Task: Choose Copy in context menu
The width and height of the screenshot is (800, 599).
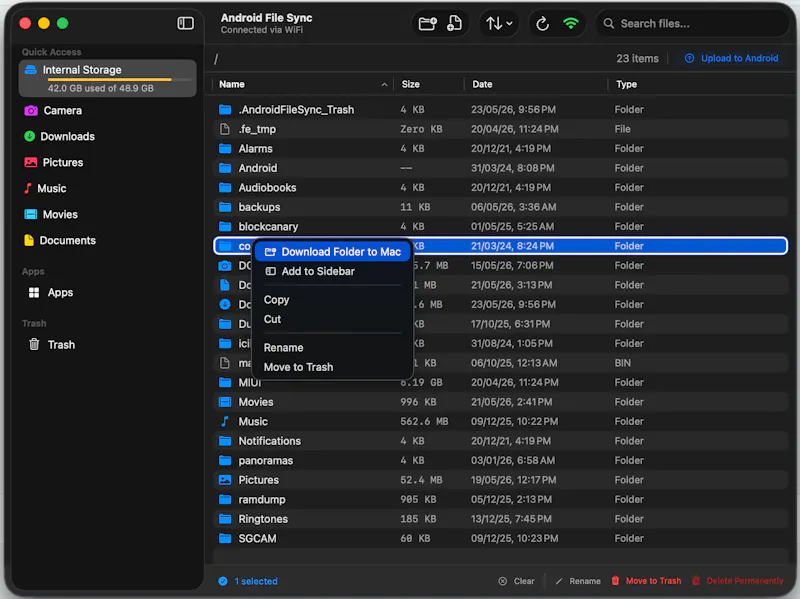Action: click(277, 300)
